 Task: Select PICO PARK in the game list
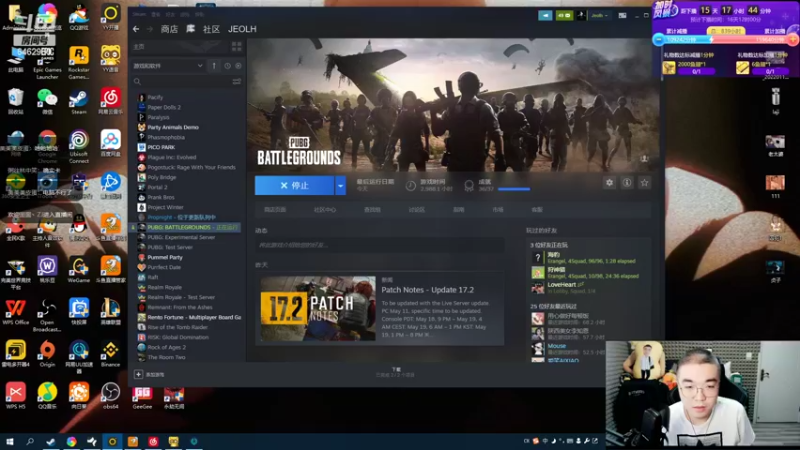pos(161,147)
